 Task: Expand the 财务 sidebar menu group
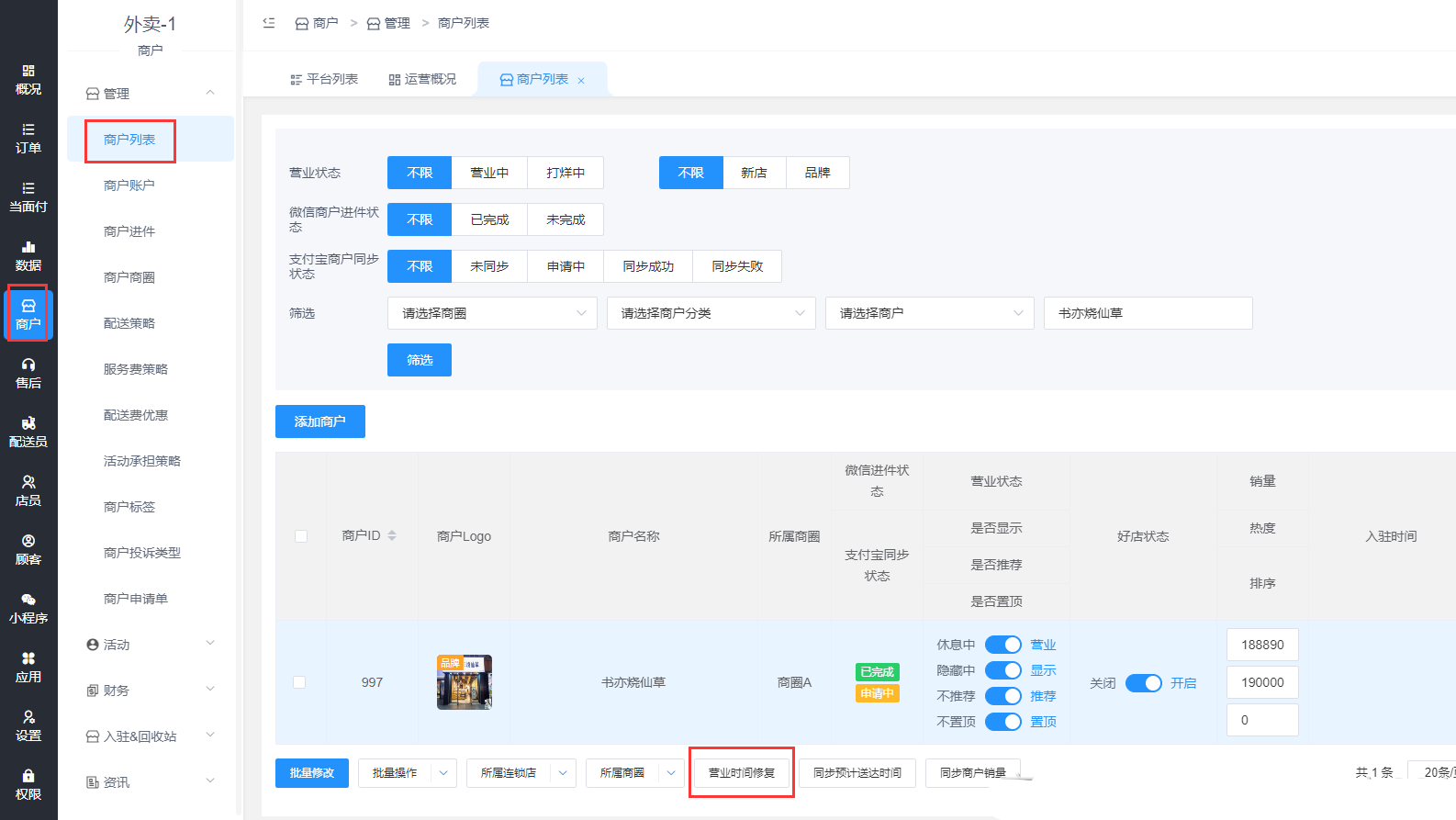(x=151, y=691)
